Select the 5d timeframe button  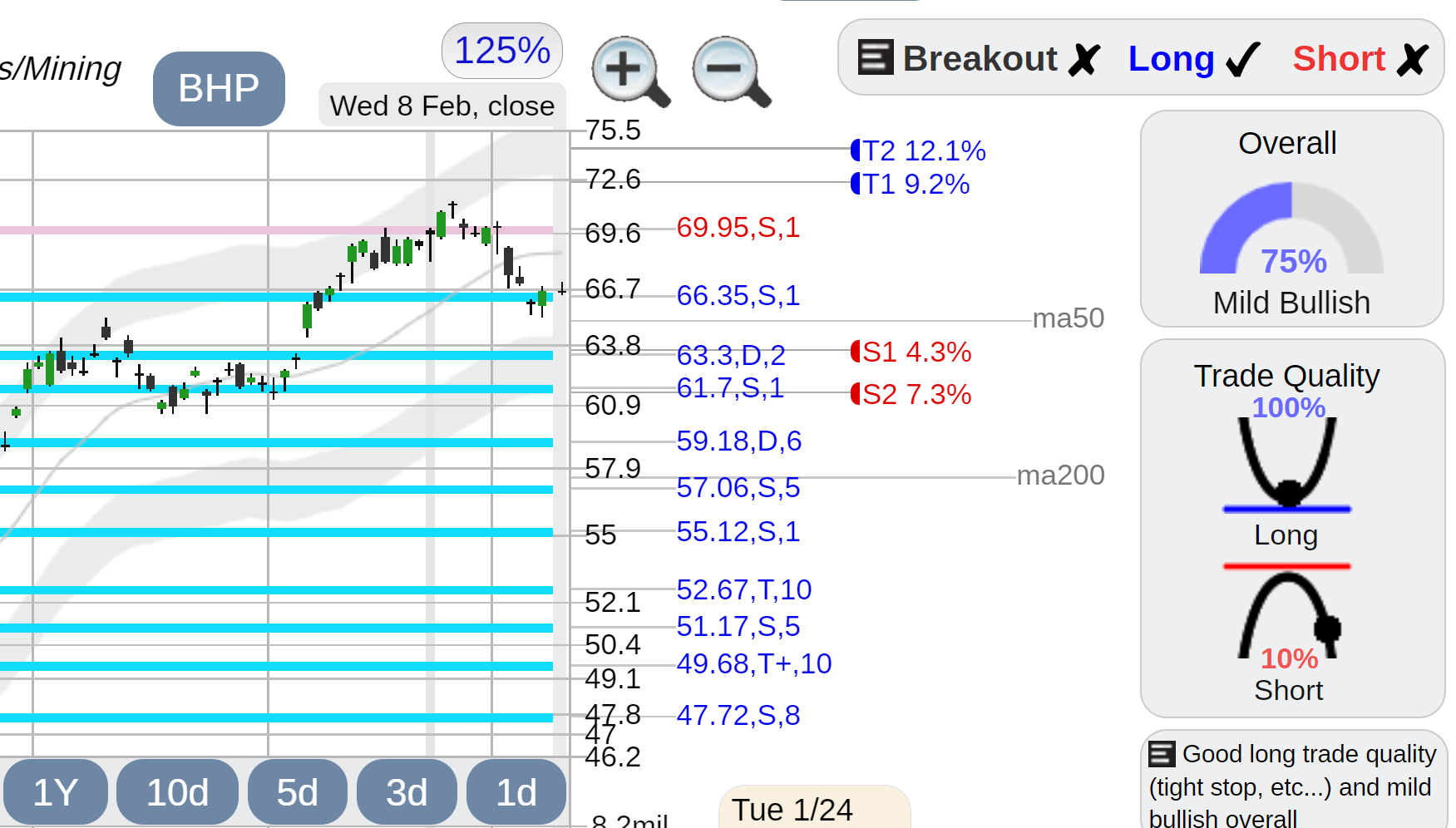pyautogui.click(x=297, y=791)
